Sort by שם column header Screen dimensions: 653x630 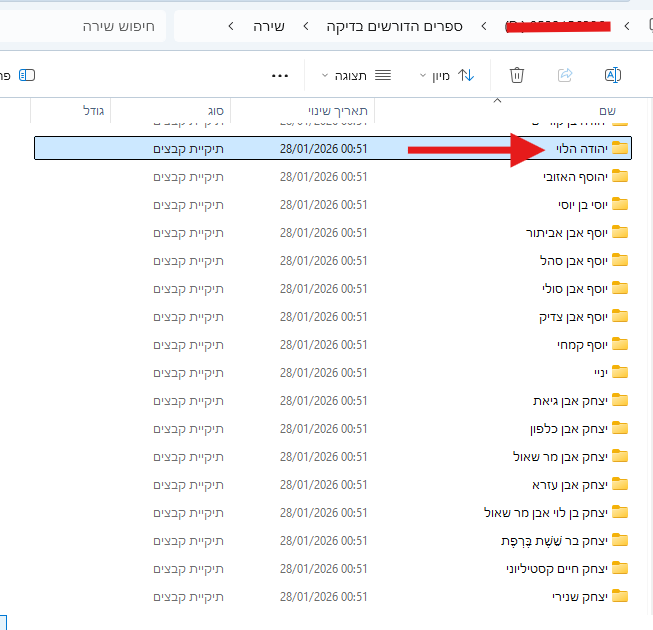[x=607, y=110]
